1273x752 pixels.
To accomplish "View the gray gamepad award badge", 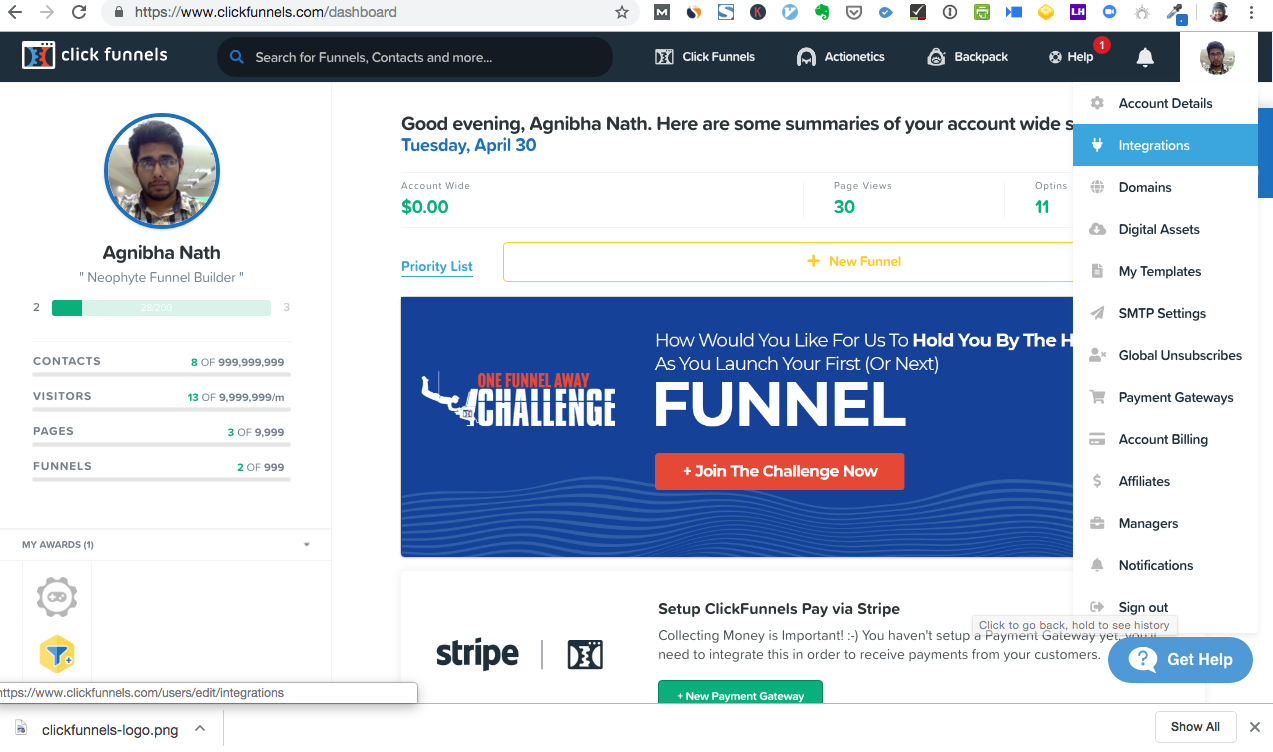I will coord(57,597).
